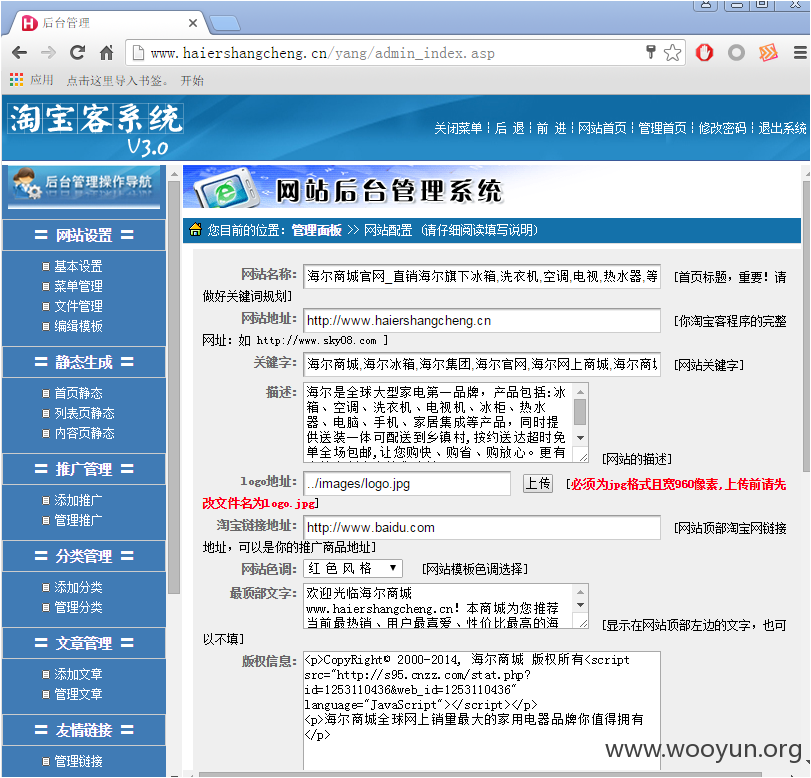Open the 网站色调 红色风格 dropdown

(353, 569)
